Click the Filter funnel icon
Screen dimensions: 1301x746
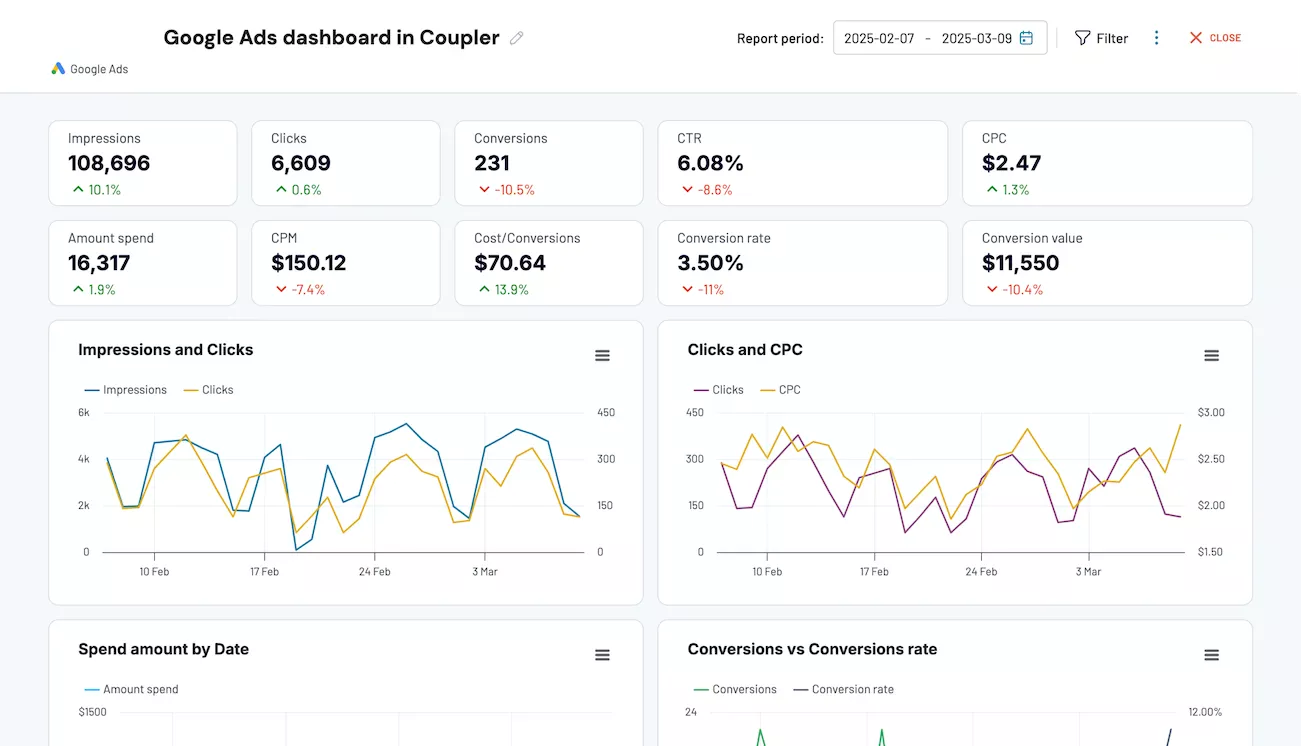[x=1082, y=38]
